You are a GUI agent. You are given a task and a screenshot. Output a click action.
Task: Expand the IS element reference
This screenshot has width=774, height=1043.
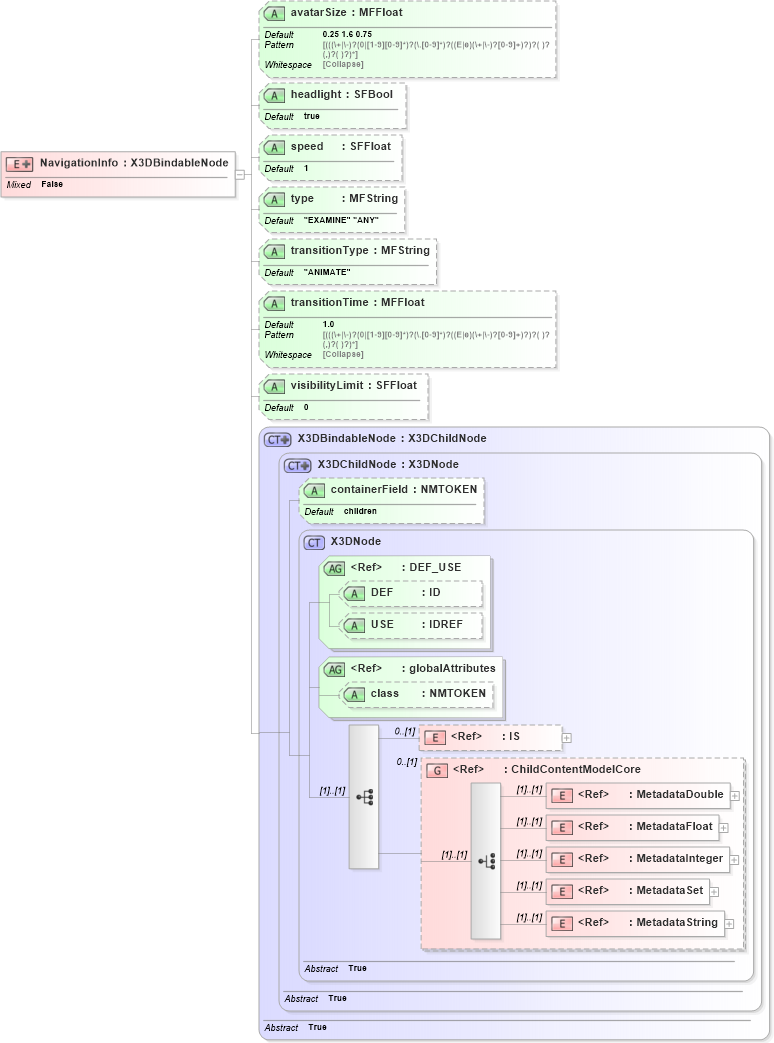(x=567, y=738)
